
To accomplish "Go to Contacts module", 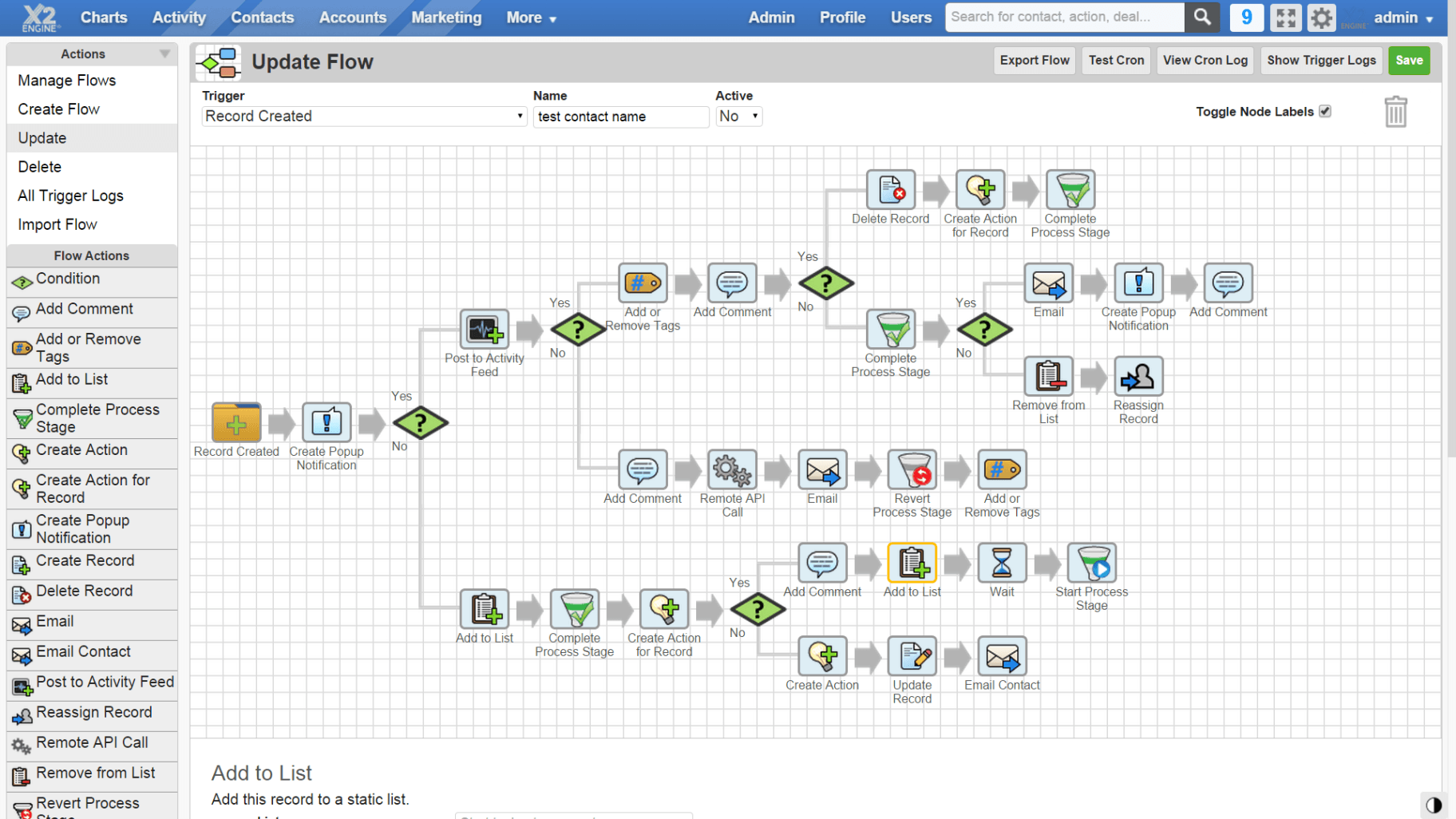I will (x=262, y=18).
